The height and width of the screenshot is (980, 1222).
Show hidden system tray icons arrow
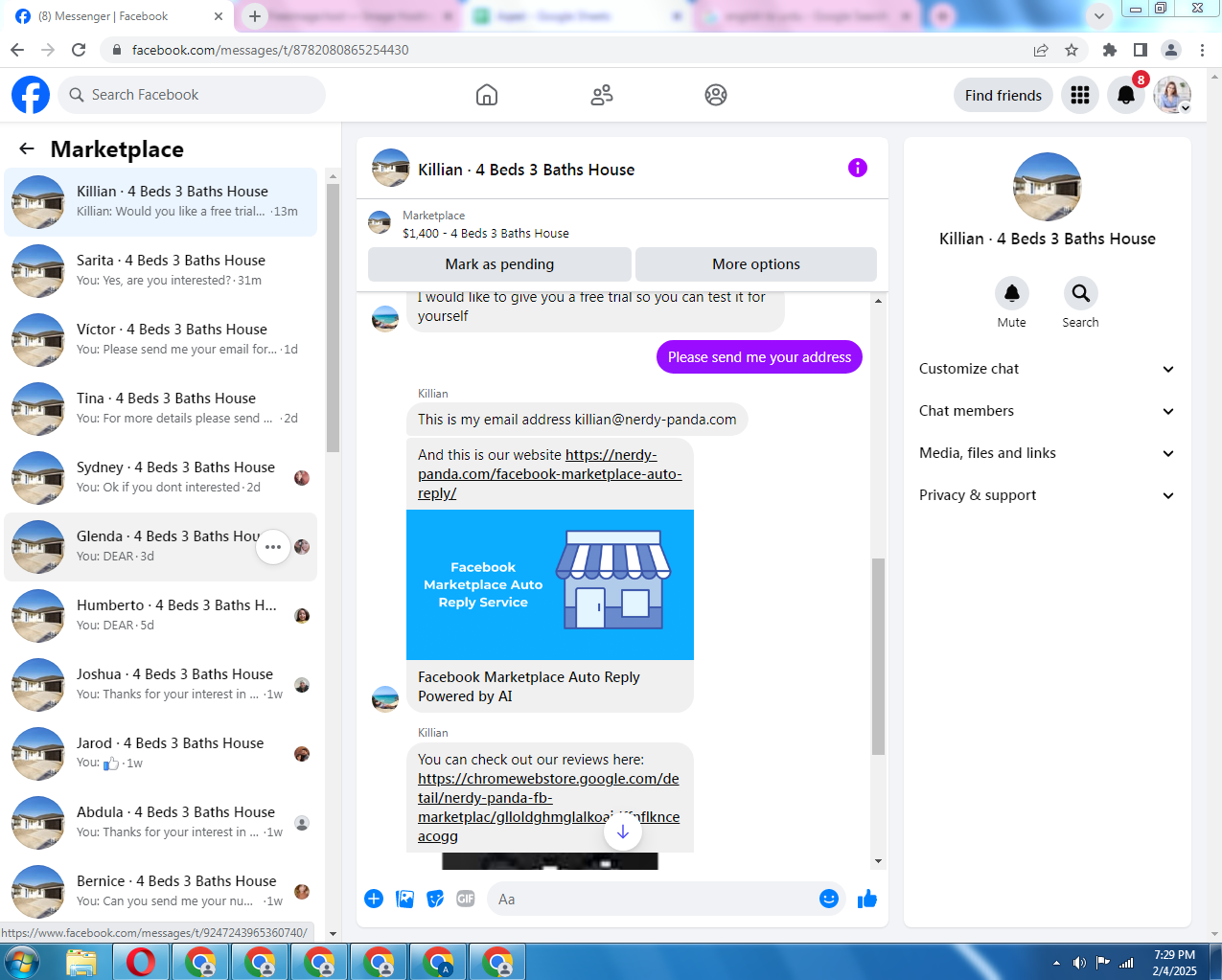click(1056, 963)
